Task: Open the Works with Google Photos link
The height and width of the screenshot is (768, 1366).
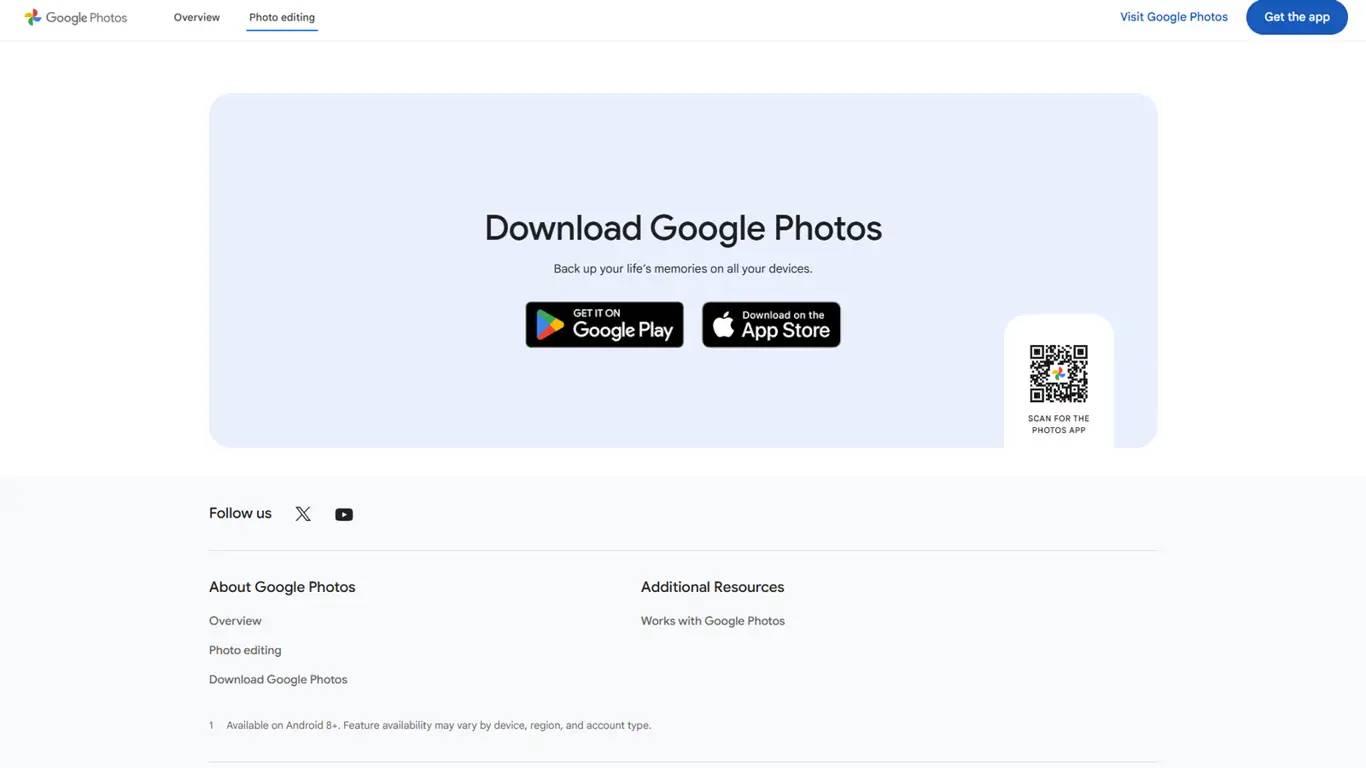Action: click(x=712, y=621)
